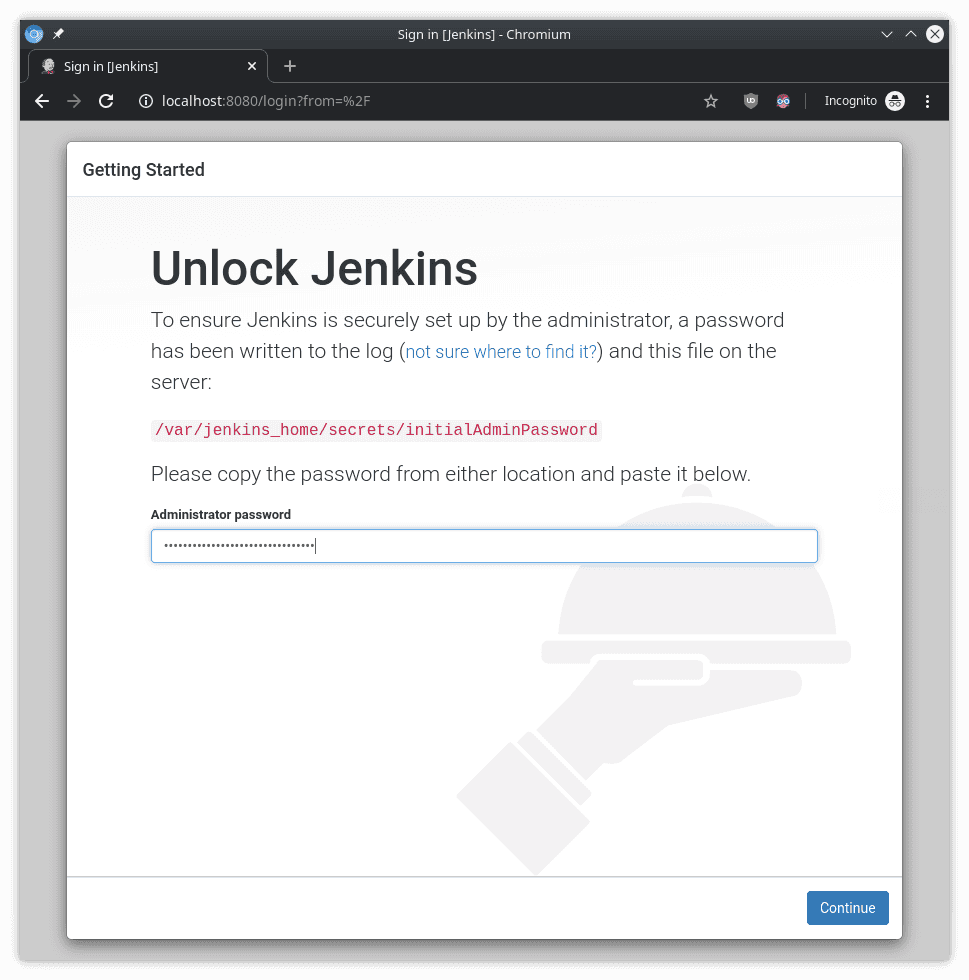Click 'Please copy the password' instruction text
Screen dimensions: 969x980
tap(450, 474)
